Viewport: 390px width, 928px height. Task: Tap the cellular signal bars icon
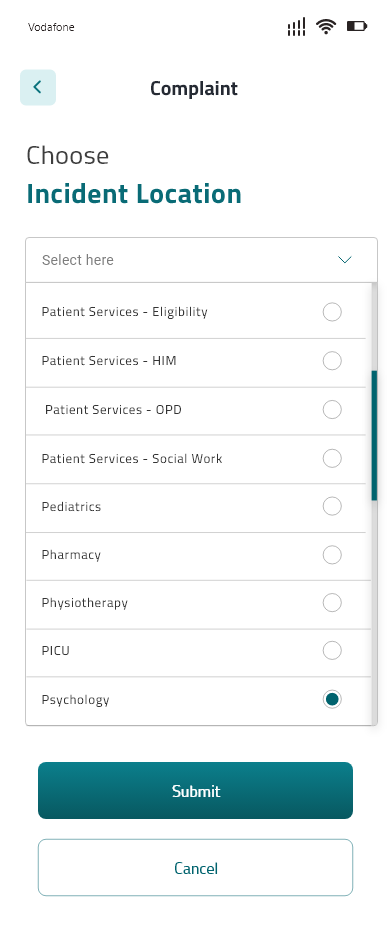pyautogui.click(x=296, y=27)
